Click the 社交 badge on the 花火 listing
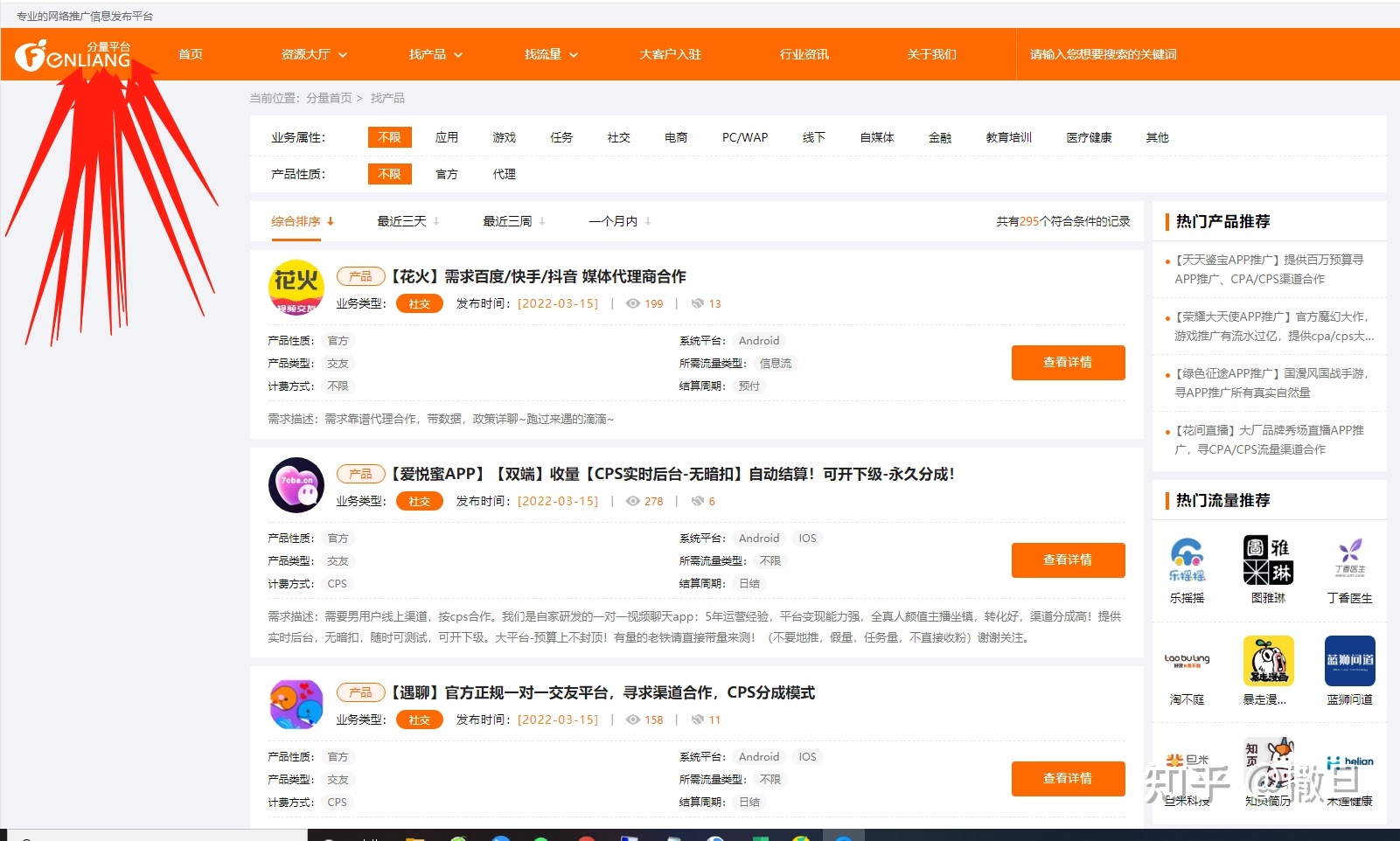This screenshot has width=1400, height=841. click(420, 303)
